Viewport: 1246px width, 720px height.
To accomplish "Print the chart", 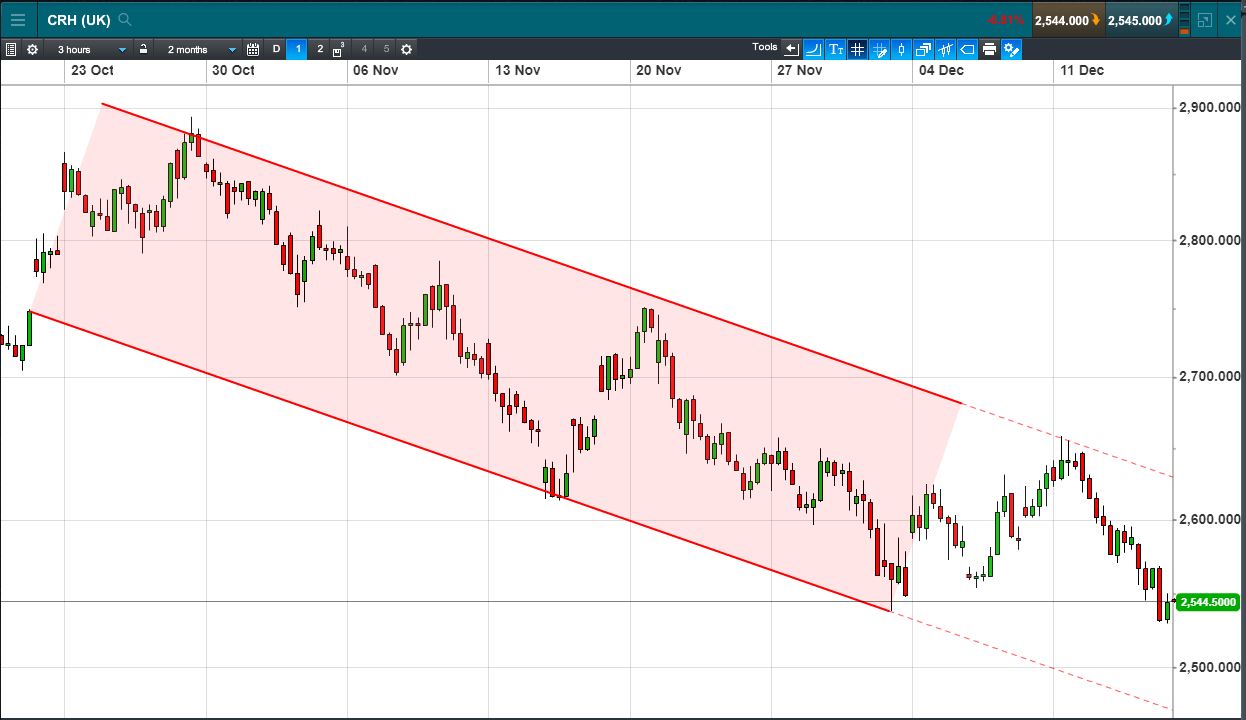I will click(989, 49).
